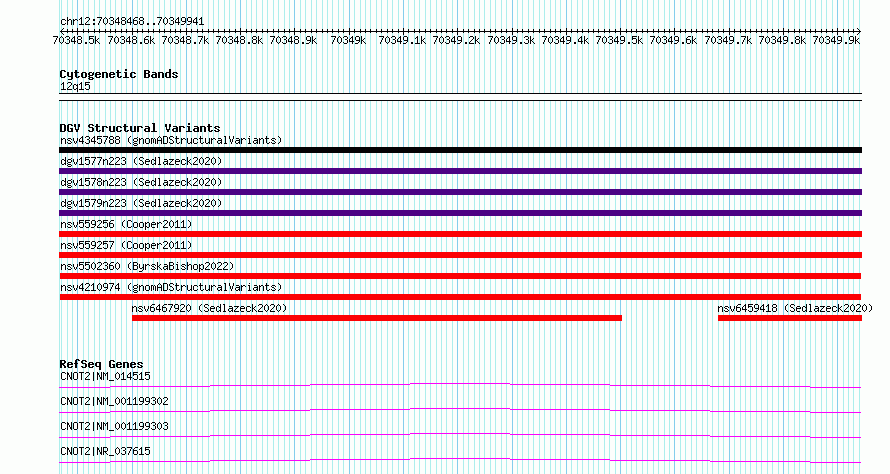Click the dgv1579n223 Sedlazeck2020 label
Image resolution: width=890 pixels, height=474 pixels.
[141, 203]
